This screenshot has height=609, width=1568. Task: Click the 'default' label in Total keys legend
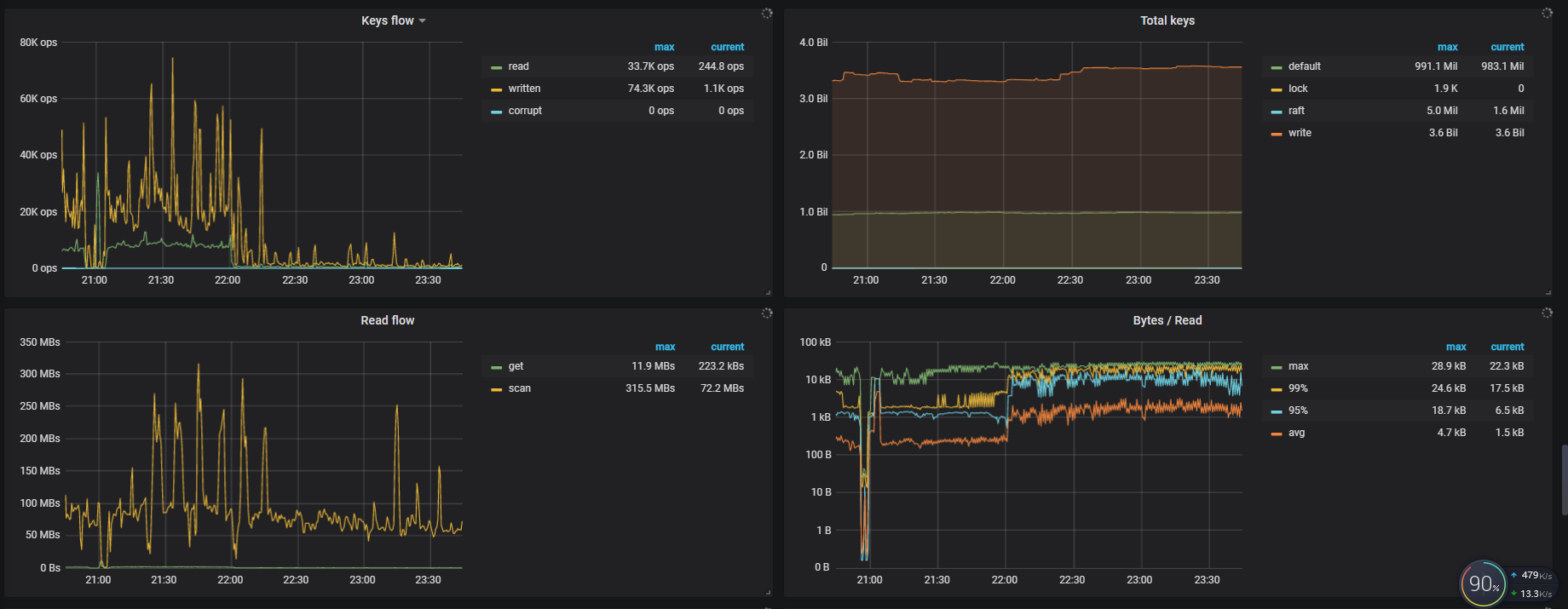click(1304, 66)
